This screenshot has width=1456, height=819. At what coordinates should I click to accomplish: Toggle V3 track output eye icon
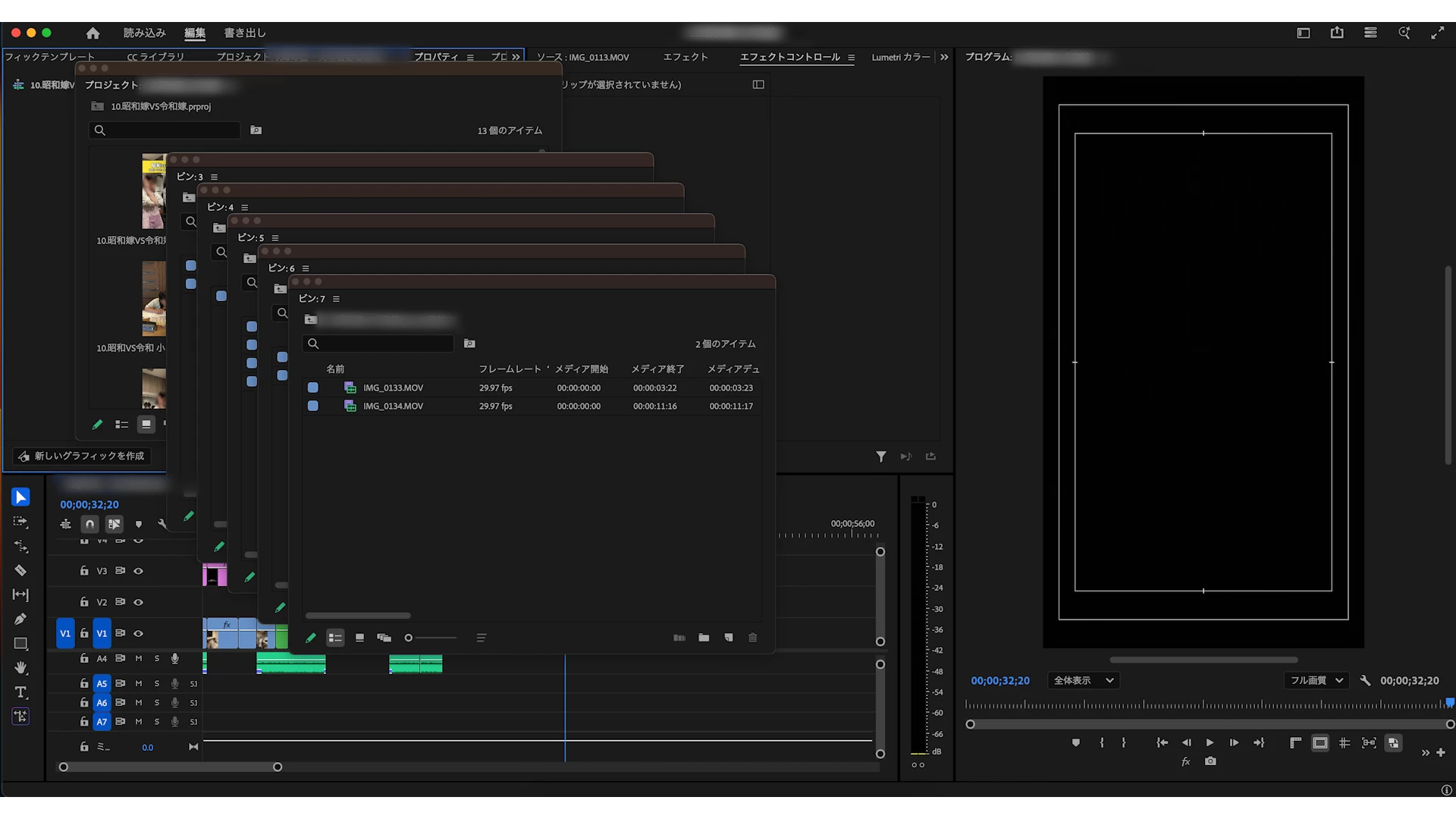[139, 571]
